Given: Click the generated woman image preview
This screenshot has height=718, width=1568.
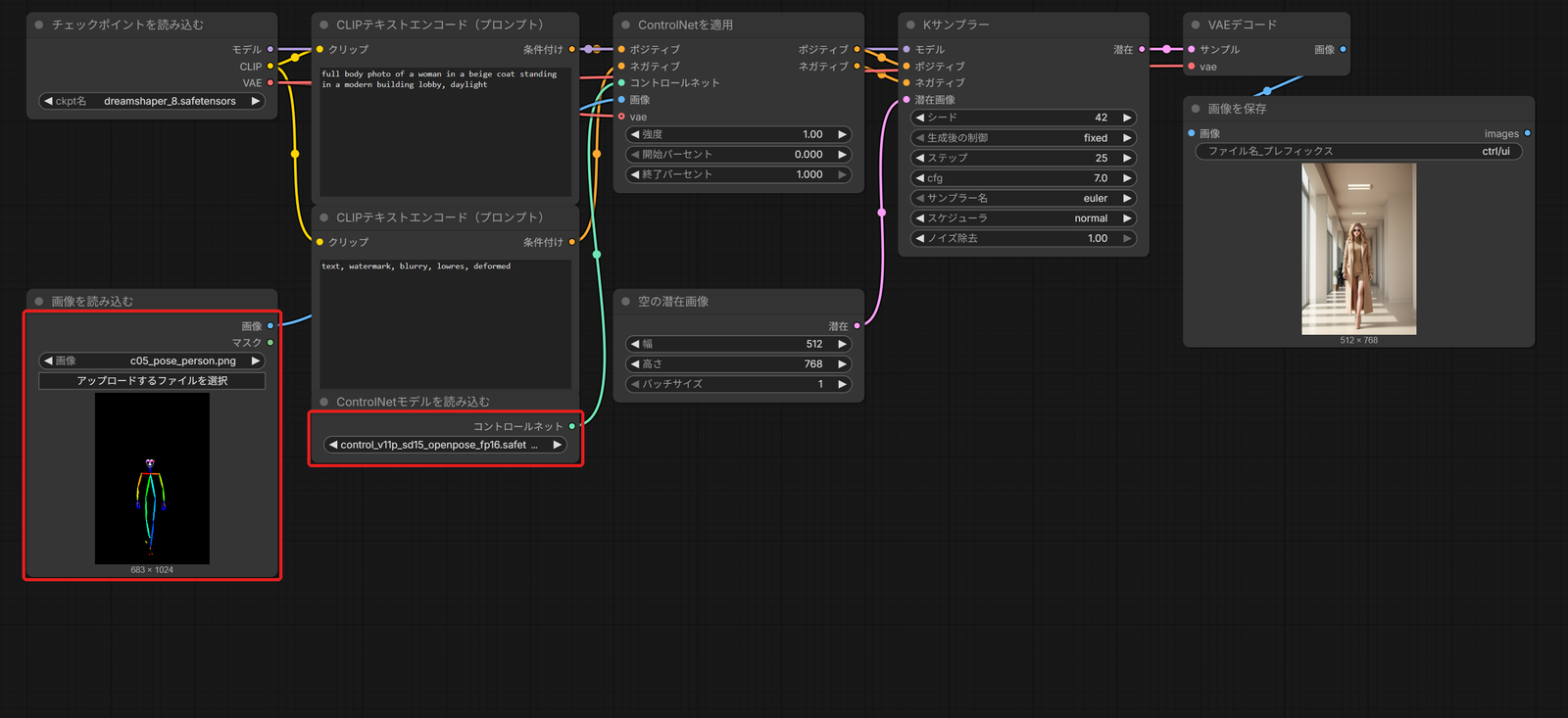Looking at the screenshot, I should point(1358,249).
